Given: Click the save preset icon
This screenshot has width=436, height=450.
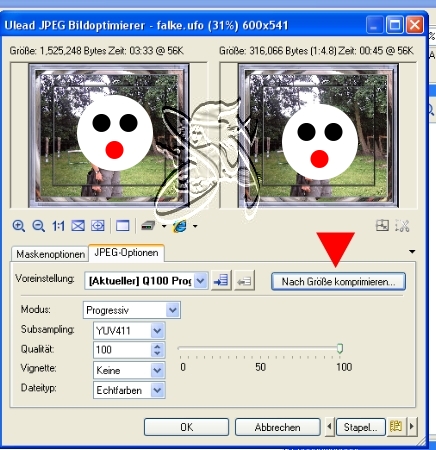Looking at the screenshot, I should [x=221, y=281].
